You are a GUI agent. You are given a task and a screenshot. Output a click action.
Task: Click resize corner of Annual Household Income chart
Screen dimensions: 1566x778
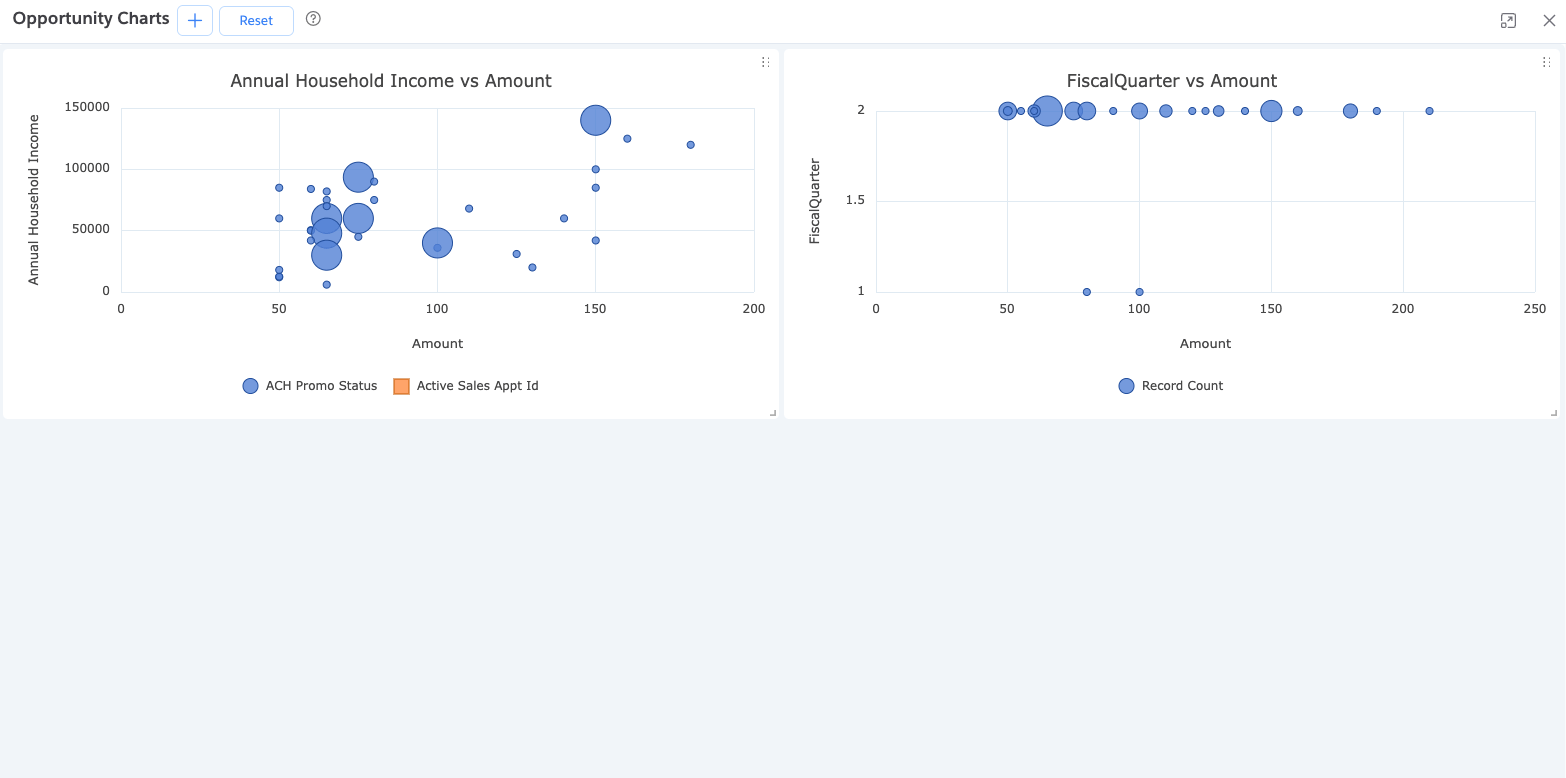click(773, 412)
